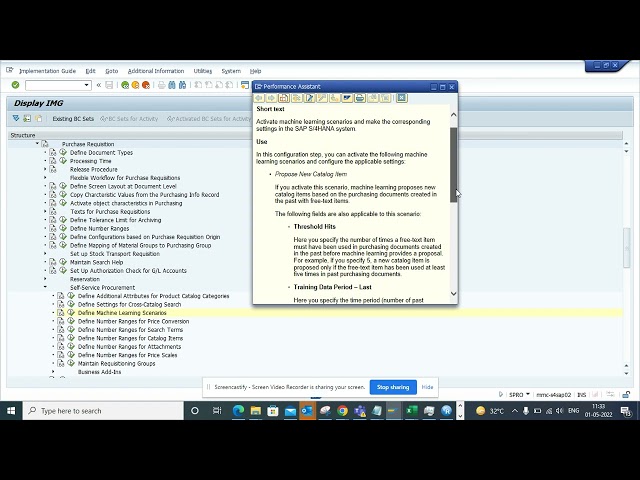Click the Performance Assistant scroll-down arrow
This screenshot has height=480, width=640.
(x=453, y=293)
